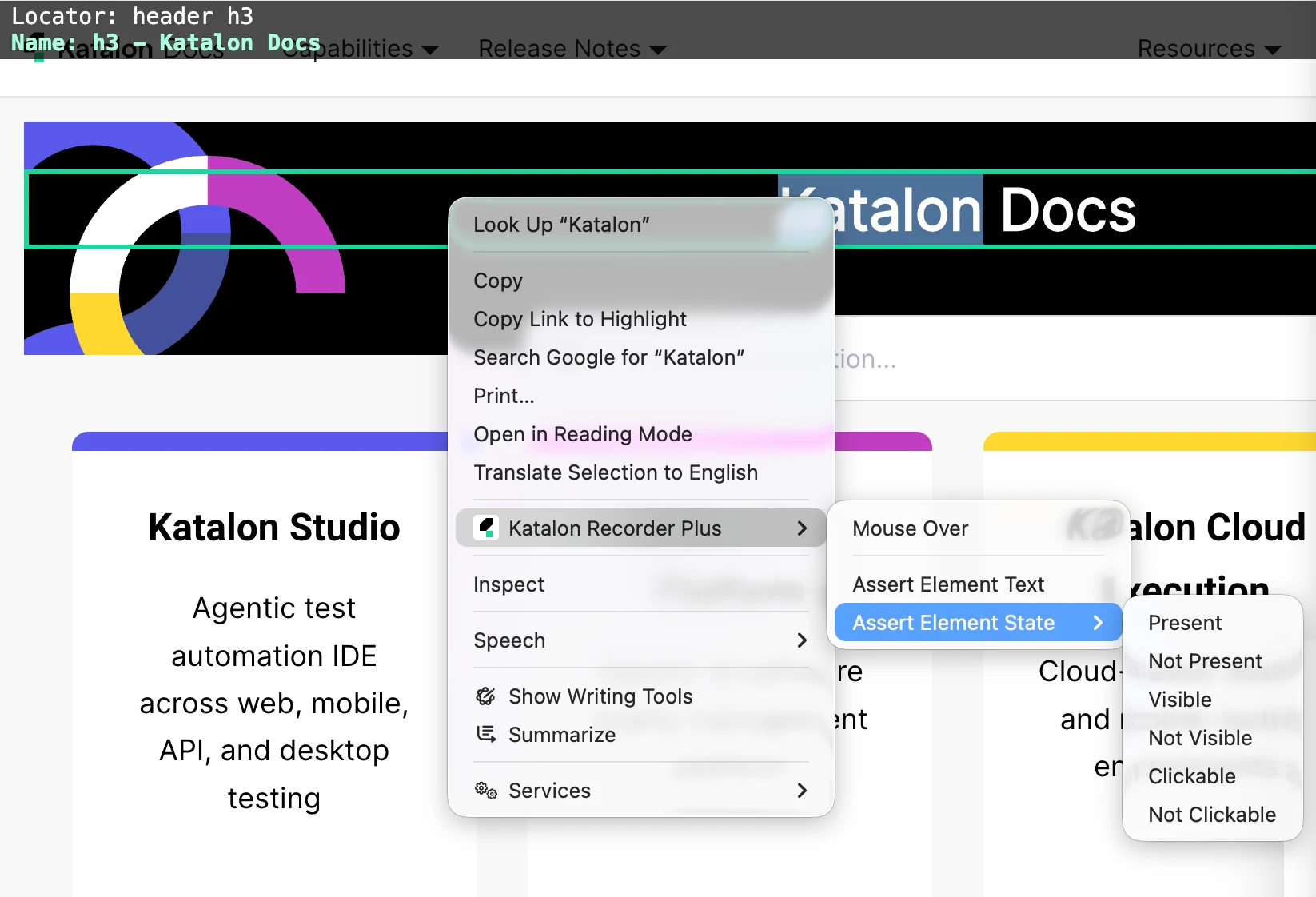This screenshot has height=897, width=1316.
Task: Choose Copy Link to Highlight
Action: (x=641, y=319)
